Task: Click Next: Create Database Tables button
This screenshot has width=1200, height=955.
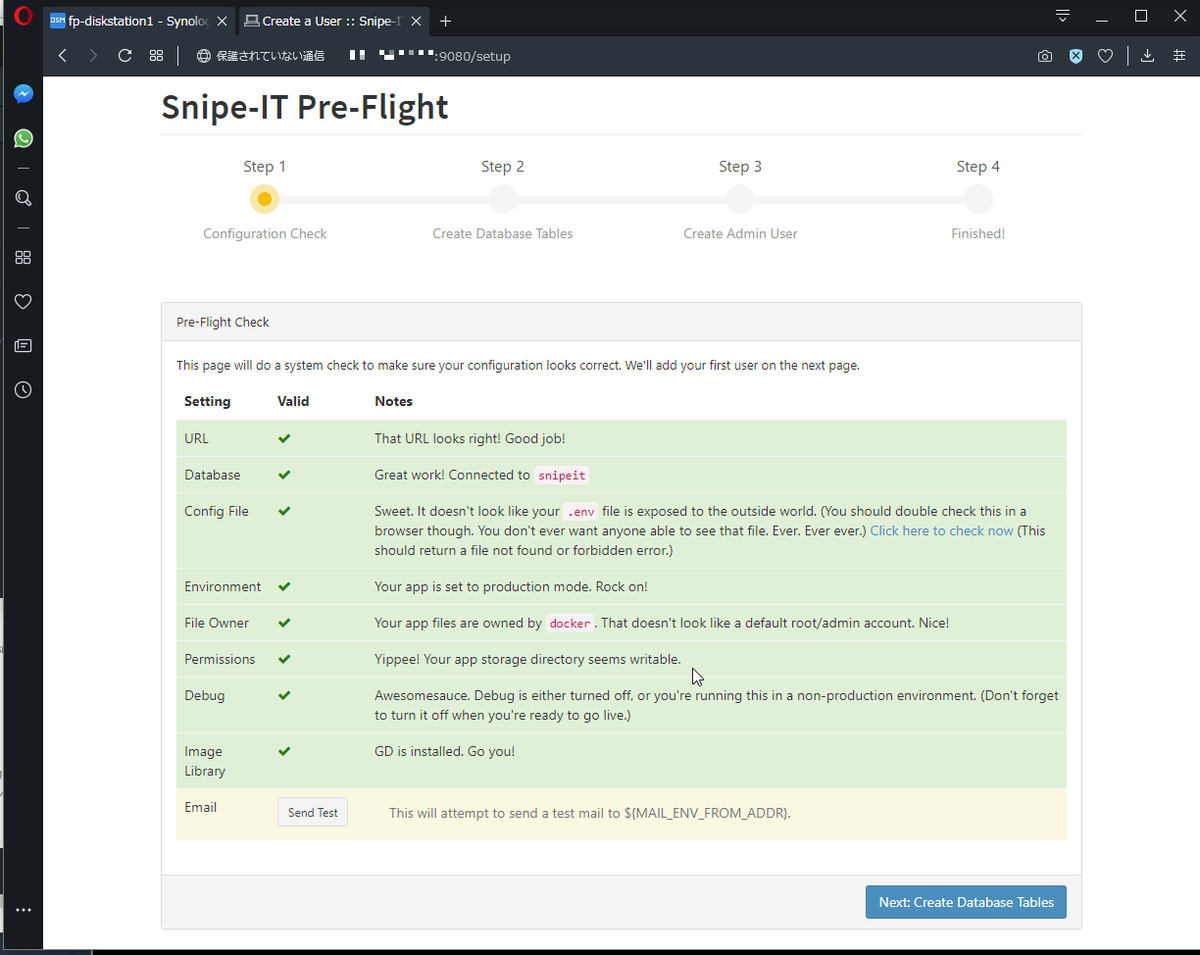Action: (966, 902)
